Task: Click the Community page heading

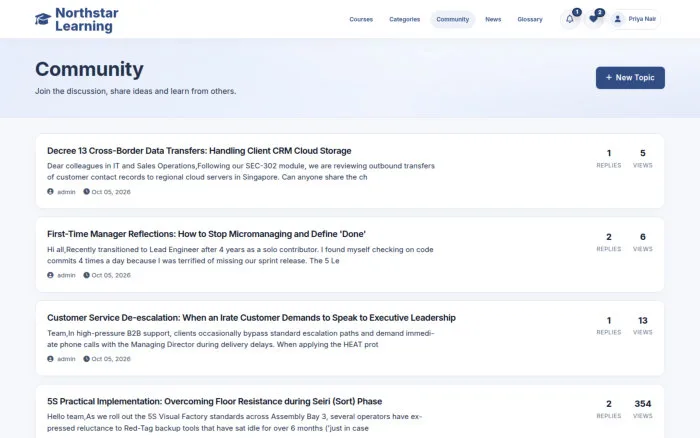Action: (x=89, y=70)
